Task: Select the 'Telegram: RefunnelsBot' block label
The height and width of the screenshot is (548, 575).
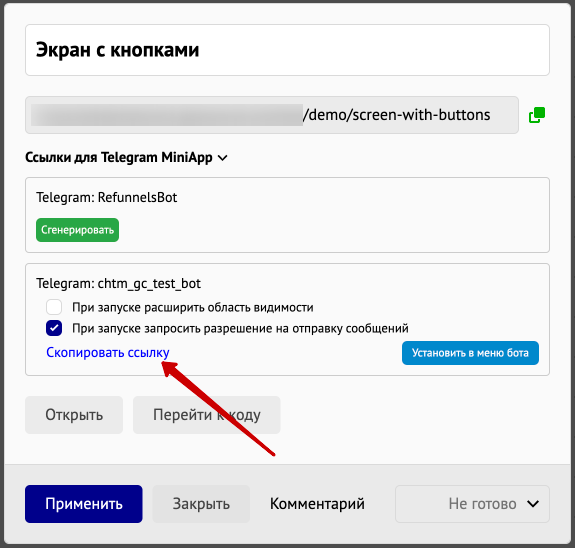Action: click(106, 197)
